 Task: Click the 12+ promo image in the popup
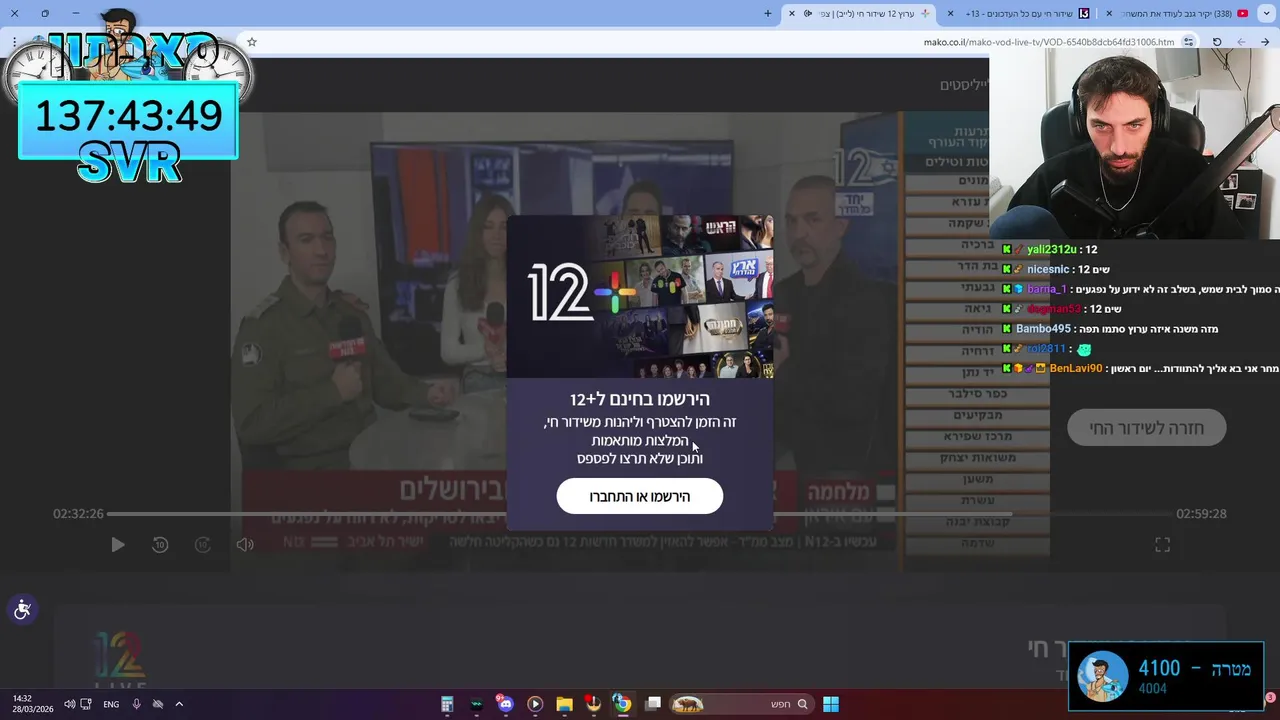(640, 296)
